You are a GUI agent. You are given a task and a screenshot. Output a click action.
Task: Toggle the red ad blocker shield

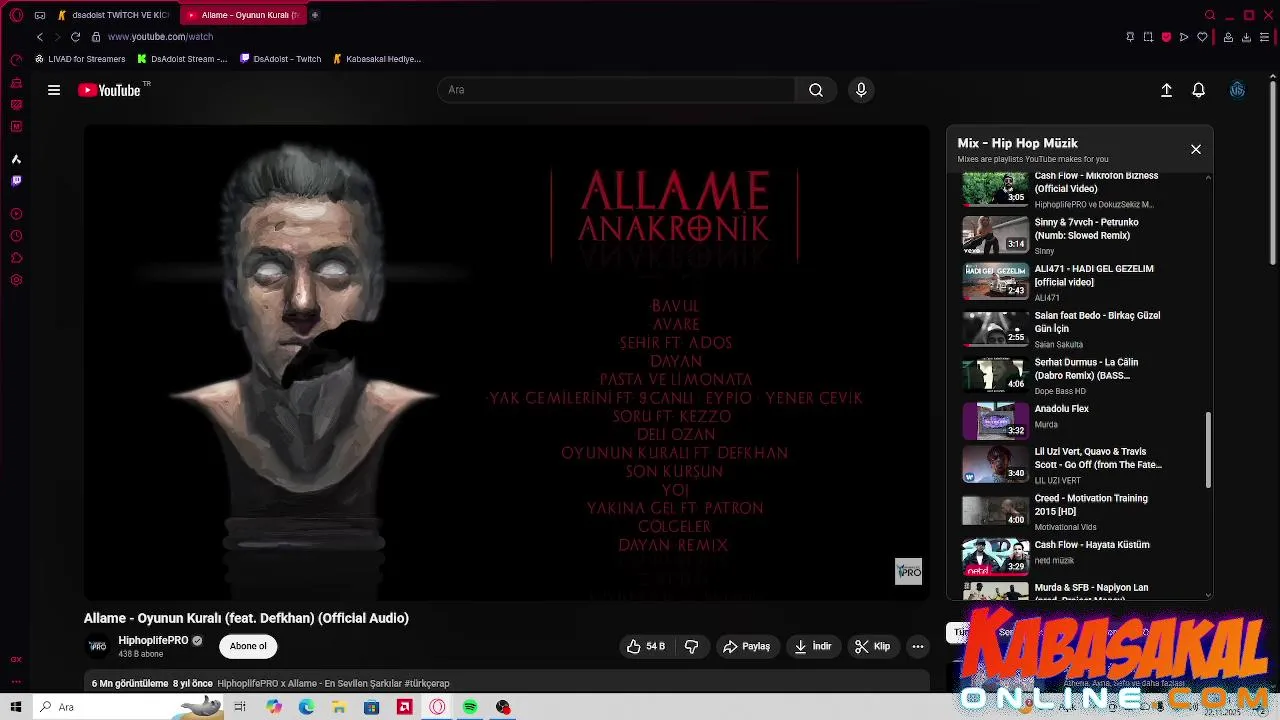point(1166,37)
